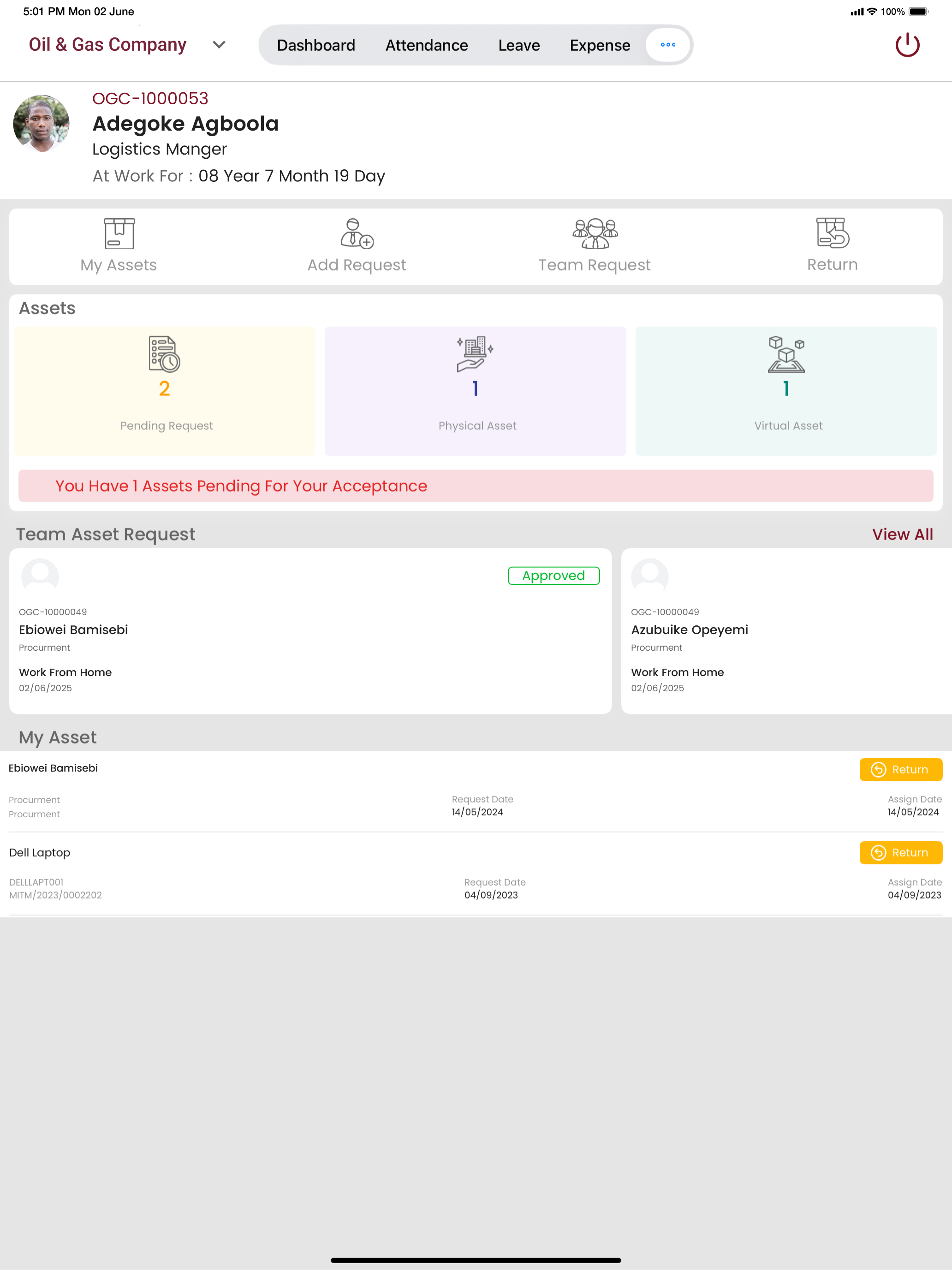Screen dimensions: 952x1270
Task: Expand the Oil & Gas Company dropdown chevron
Action: point(219,45)
